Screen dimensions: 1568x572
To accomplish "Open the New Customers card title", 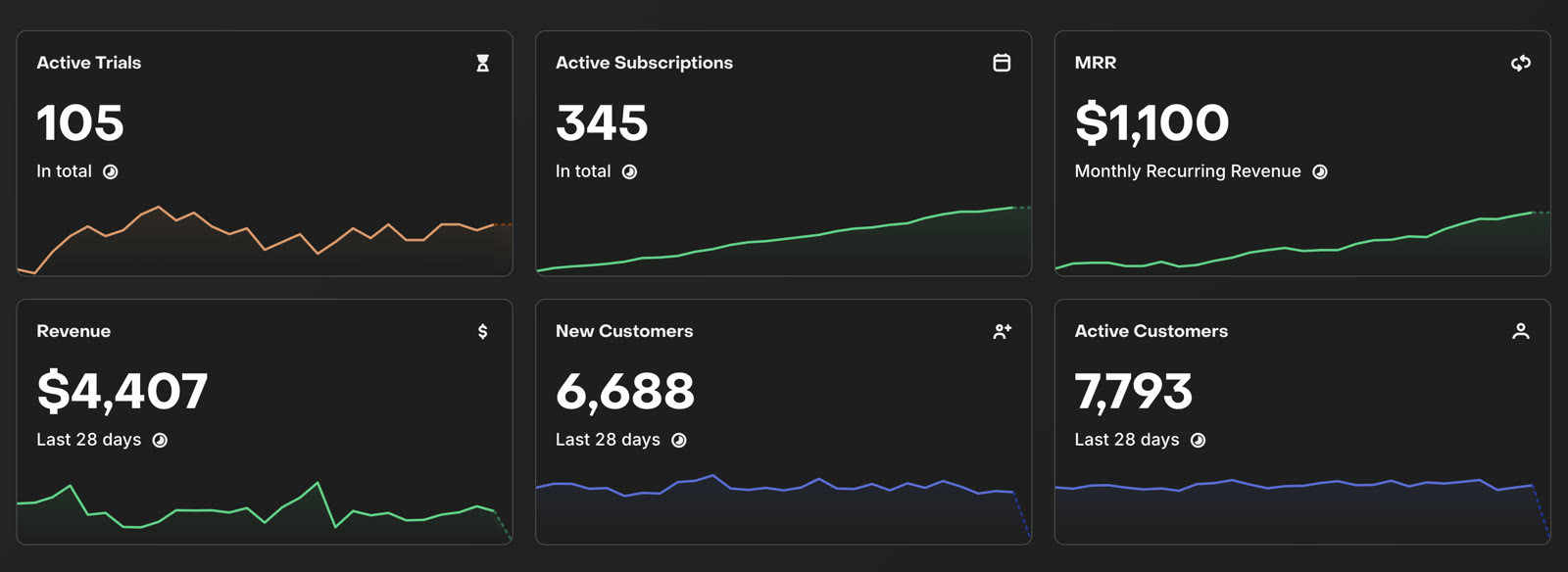I will pyautogui.click(x=624, y=331).
